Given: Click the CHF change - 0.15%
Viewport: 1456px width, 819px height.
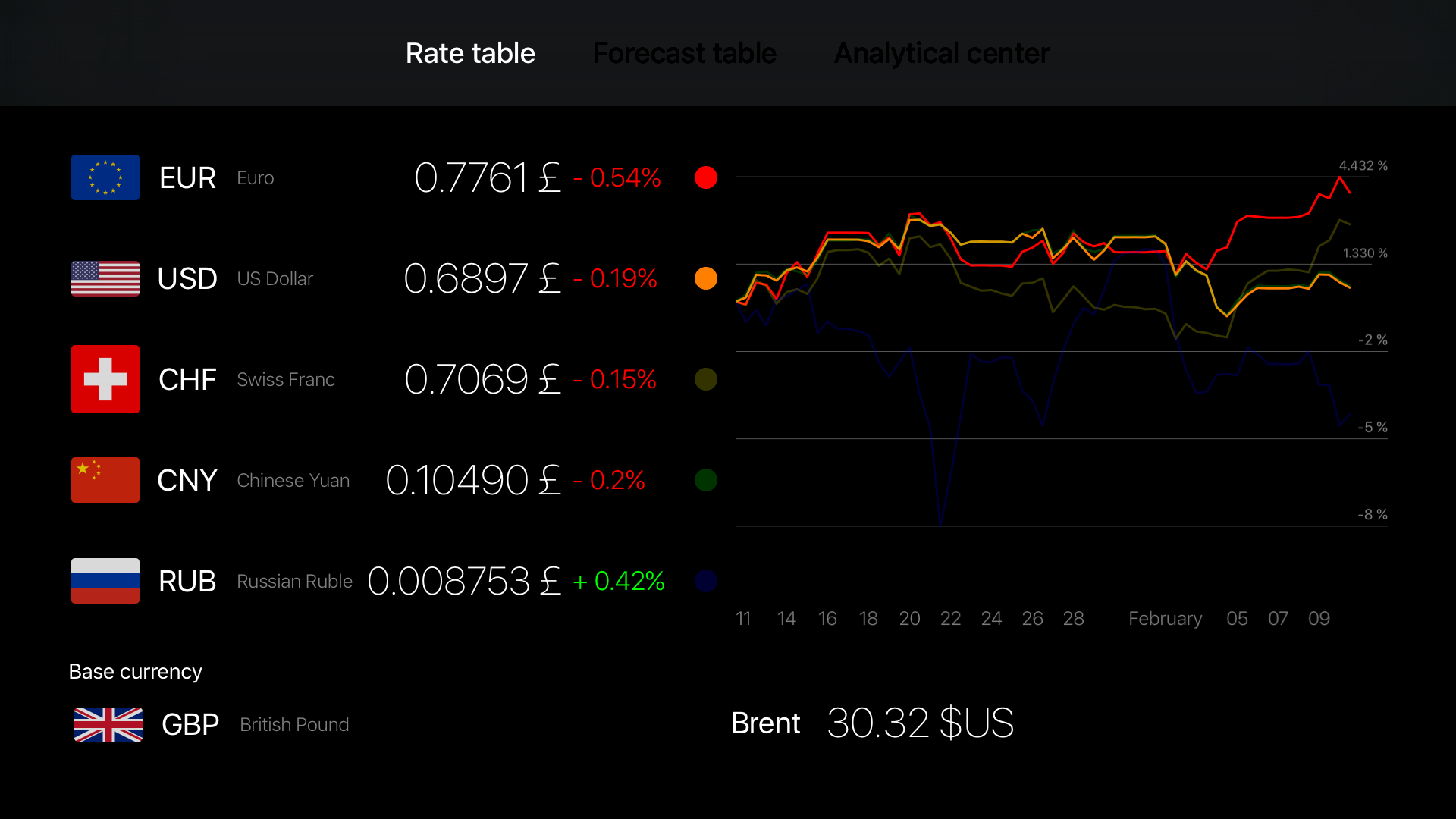Looking at the screenshot, I should [615, 379].
